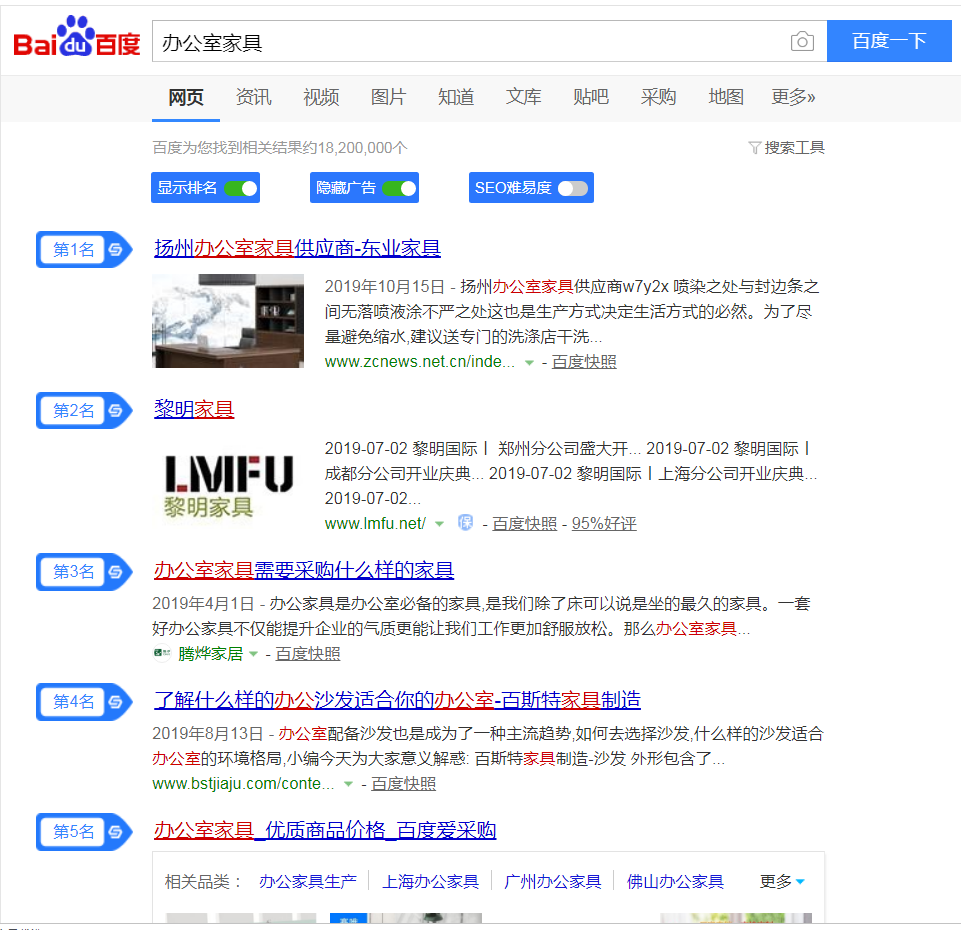
Task: Click the search tools filter icon
Action: click(754, 148)
